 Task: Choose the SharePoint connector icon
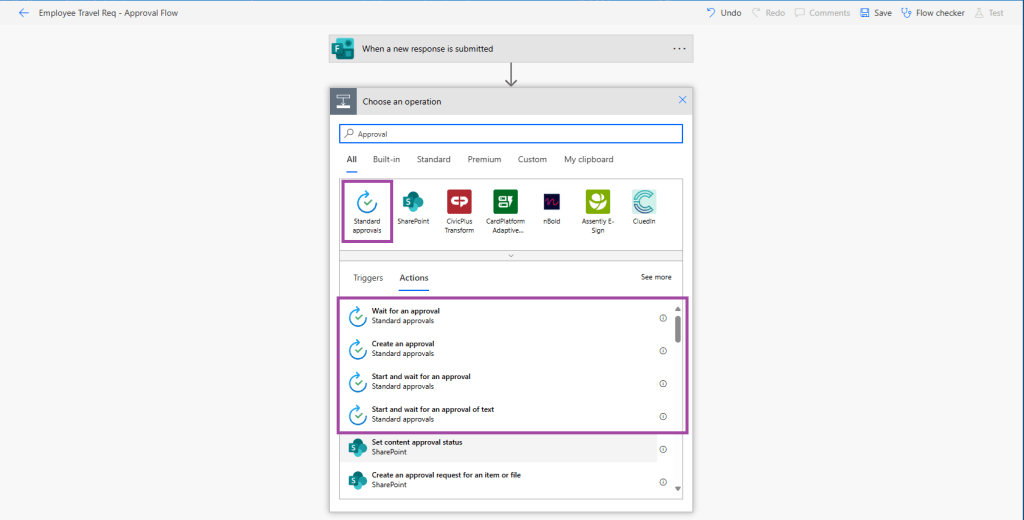[413, 203]
